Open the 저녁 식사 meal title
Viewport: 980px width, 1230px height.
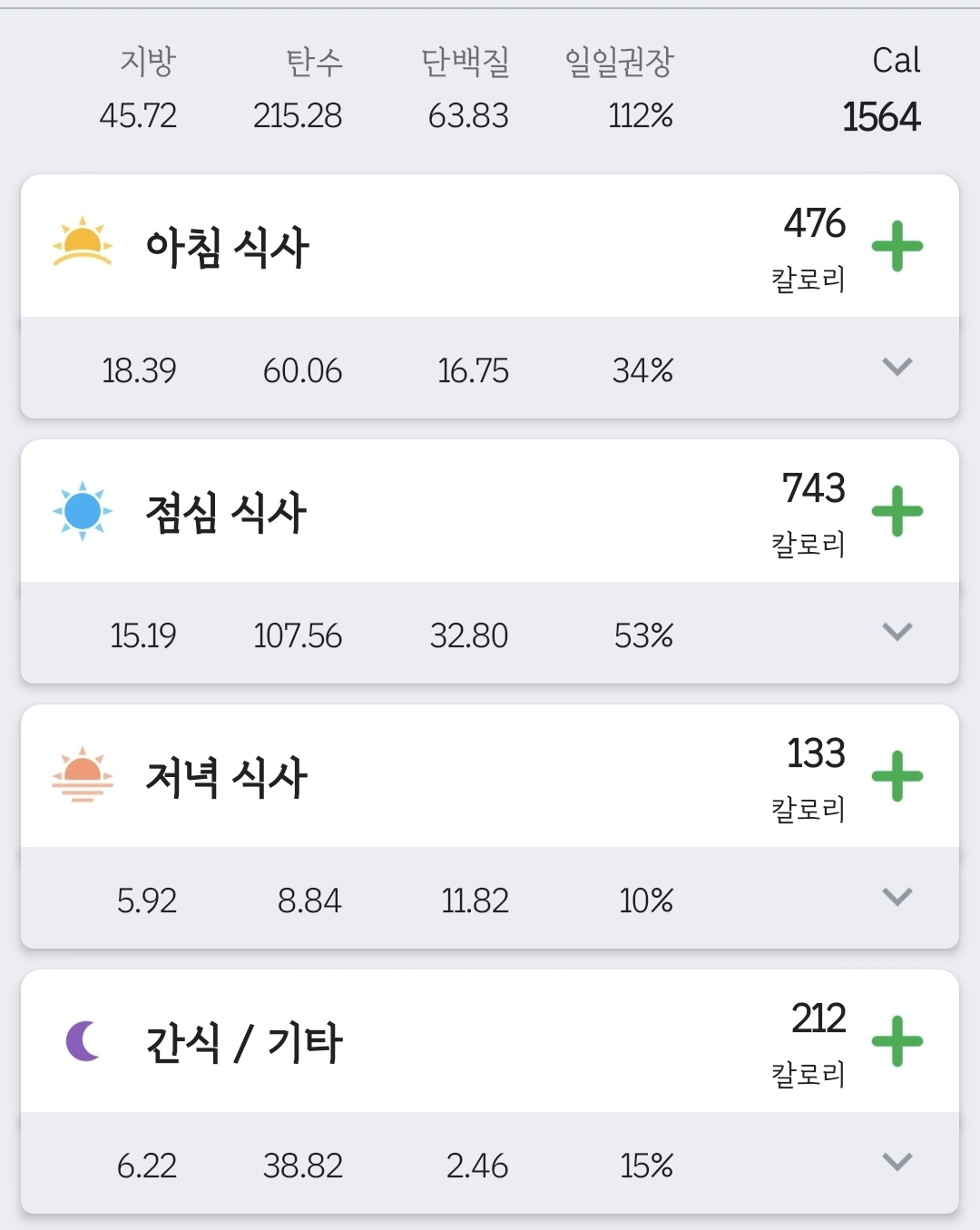click(227, 777)
